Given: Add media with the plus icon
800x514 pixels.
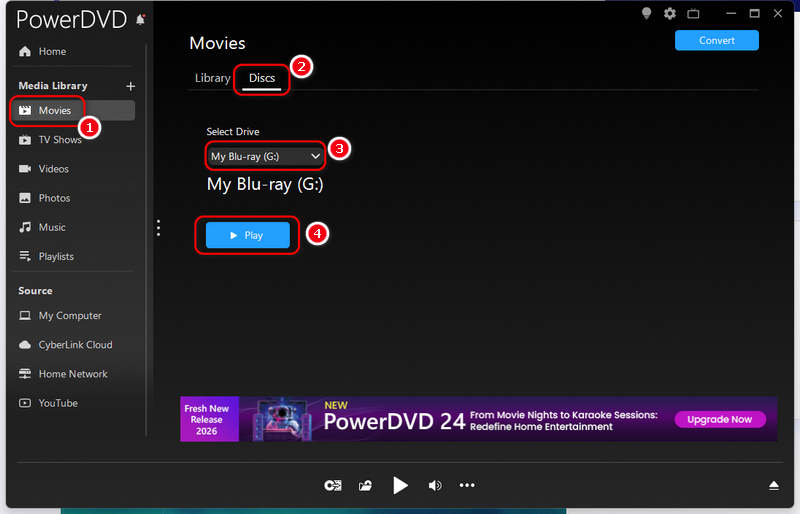Looking at the screenshot, I should tap(131, 86).
